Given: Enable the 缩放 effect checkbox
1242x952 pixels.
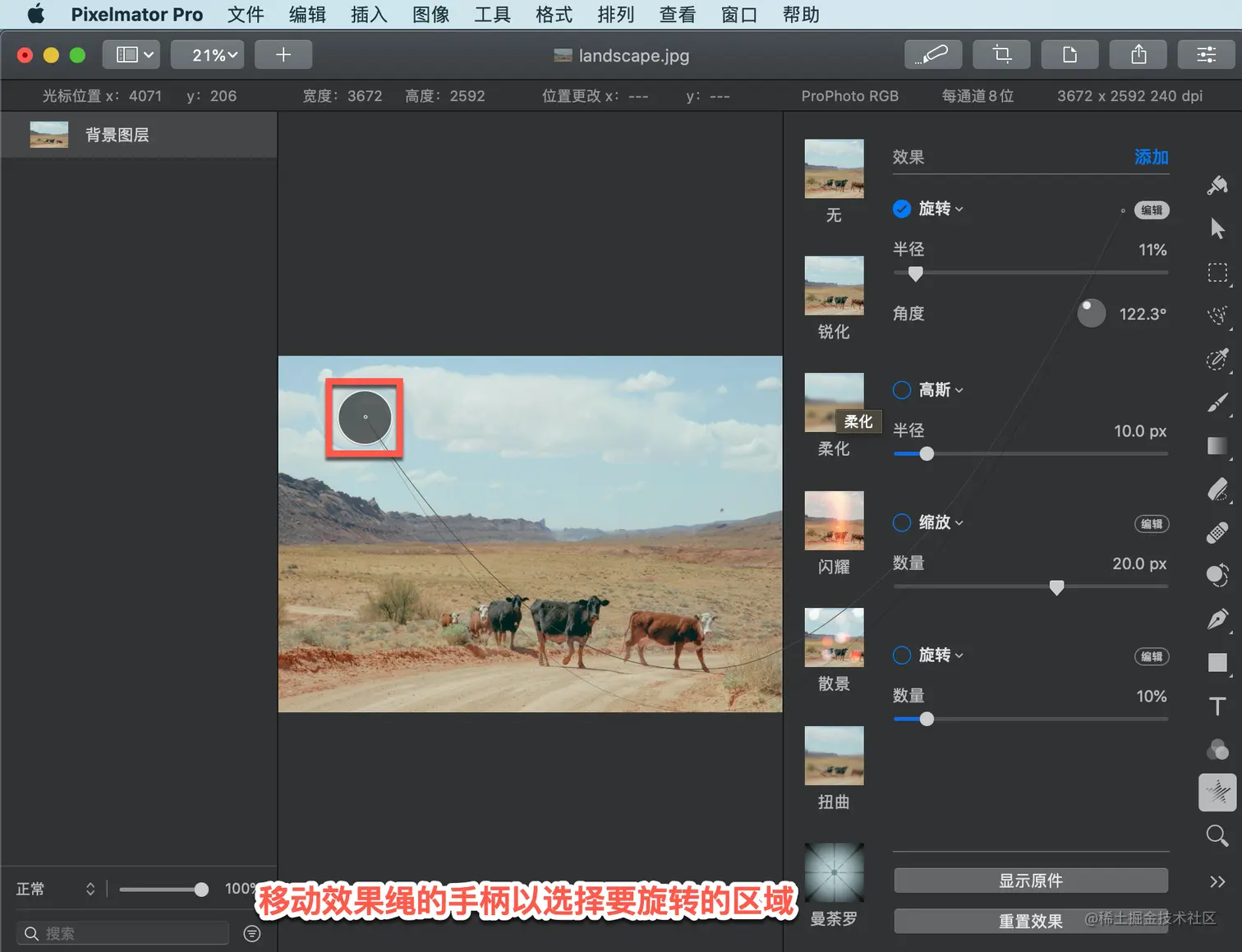Looking at the screenshot, I should tap(902, 522).
